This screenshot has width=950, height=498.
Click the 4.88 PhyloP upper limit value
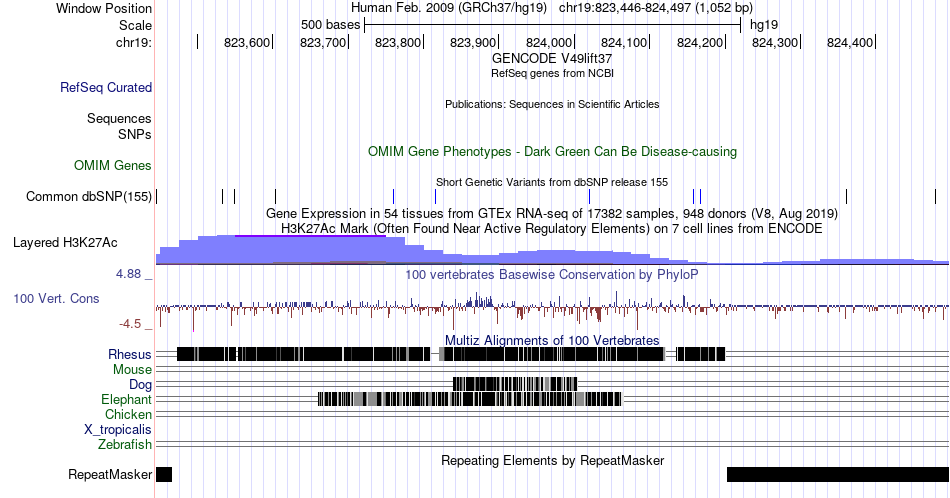[128, 274]
